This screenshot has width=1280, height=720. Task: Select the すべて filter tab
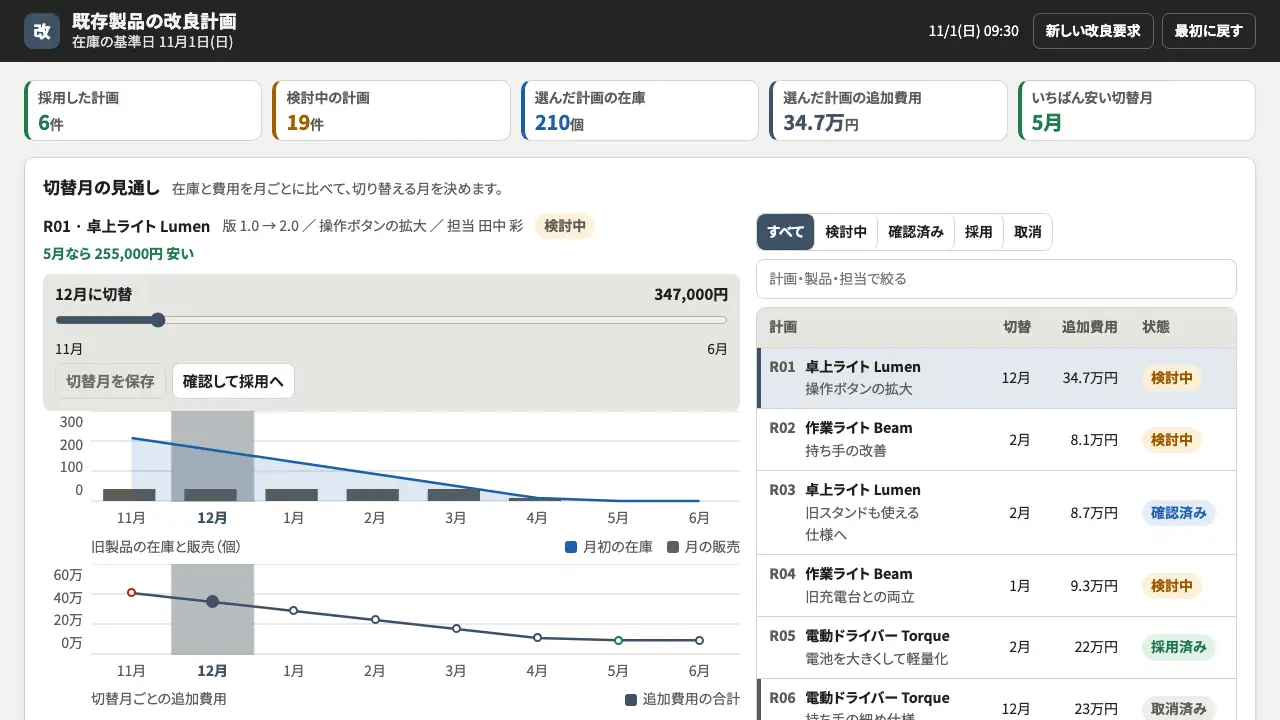coord(785,232)
